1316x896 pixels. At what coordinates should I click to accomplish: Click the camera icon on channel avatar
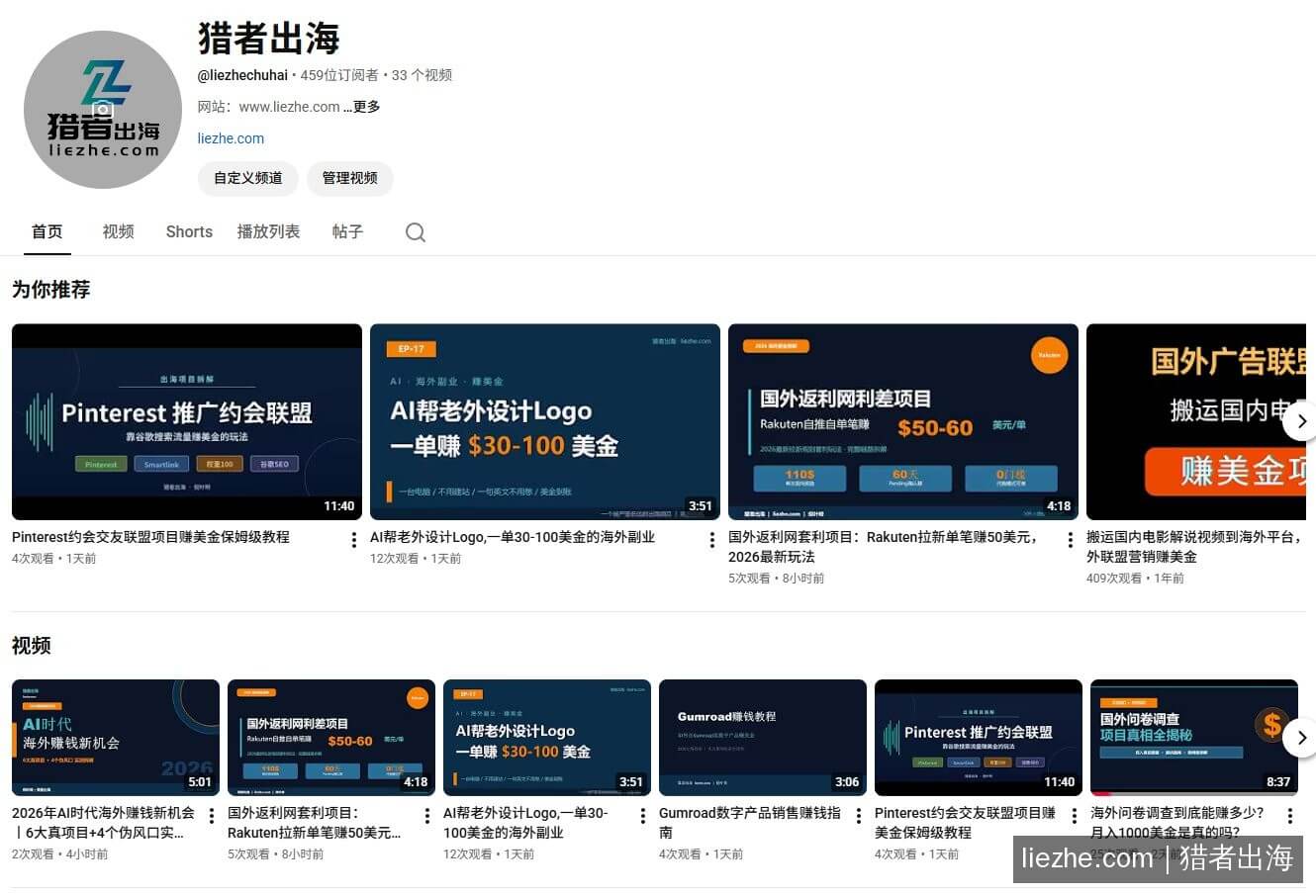[103, 109]
